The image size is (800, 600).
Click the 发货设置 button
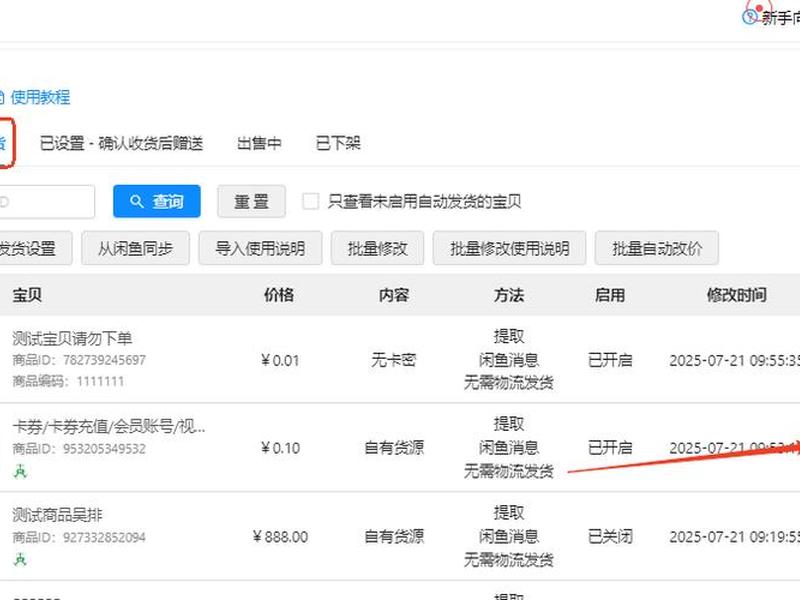[35, 248]
